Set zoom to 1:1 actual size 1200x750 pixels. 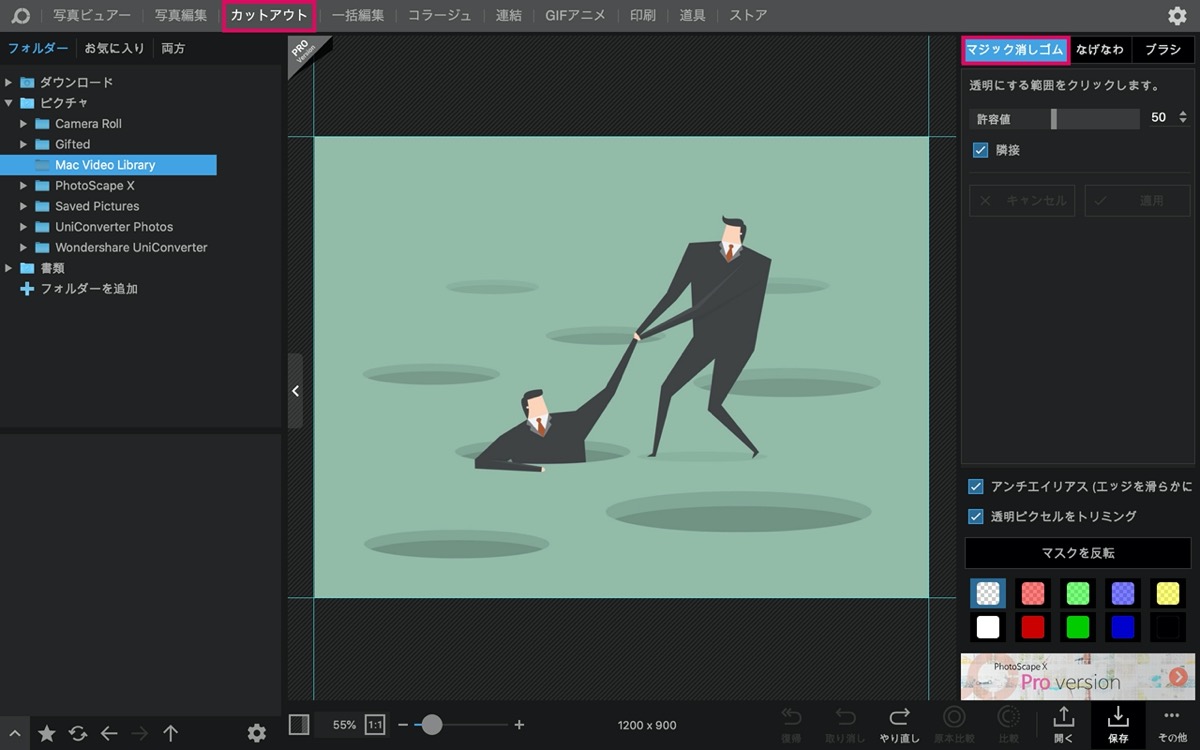pos(375,725)
